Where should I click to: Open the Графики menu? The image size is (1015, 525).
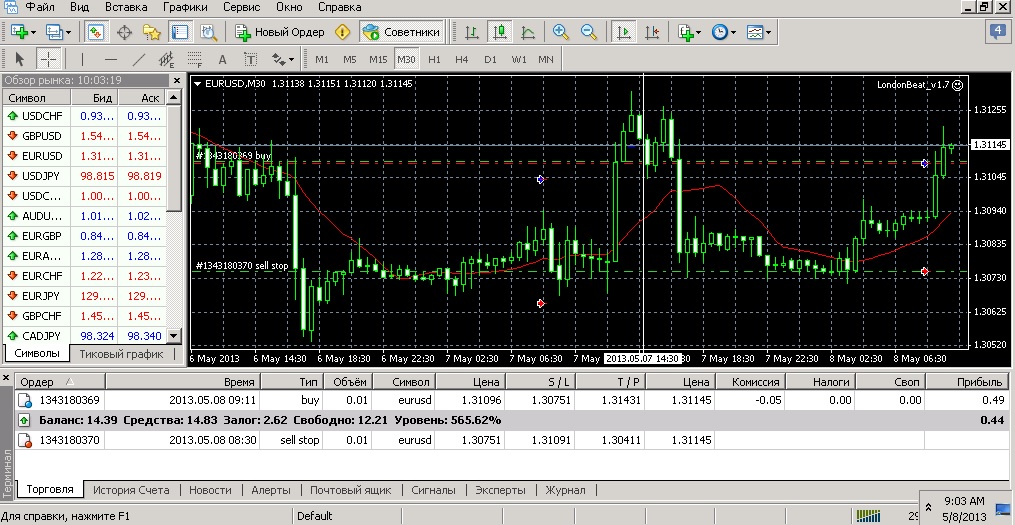click(x=185, y=8)
